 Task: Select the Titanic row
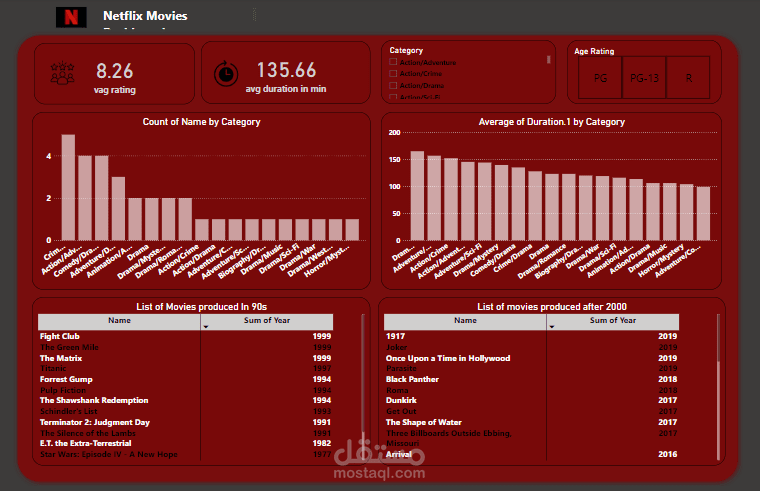coord(186,369)
